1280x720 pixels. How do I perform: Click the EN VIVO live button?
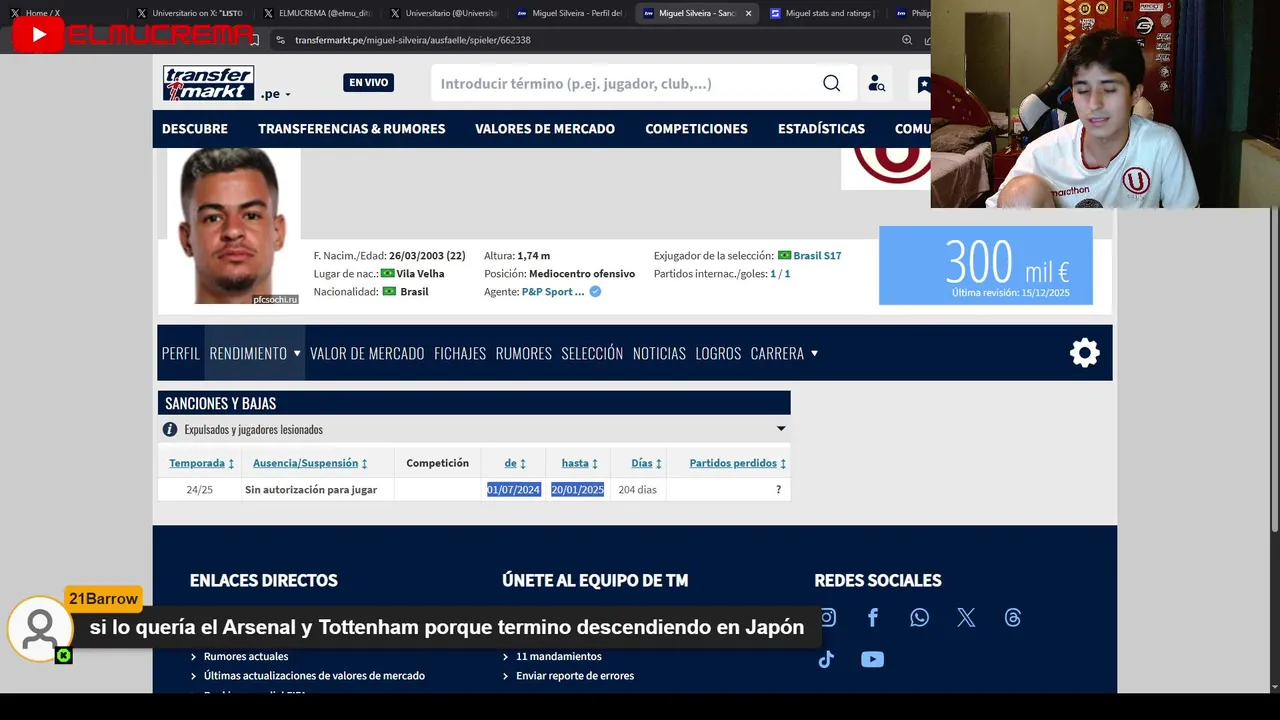[368, 83]
